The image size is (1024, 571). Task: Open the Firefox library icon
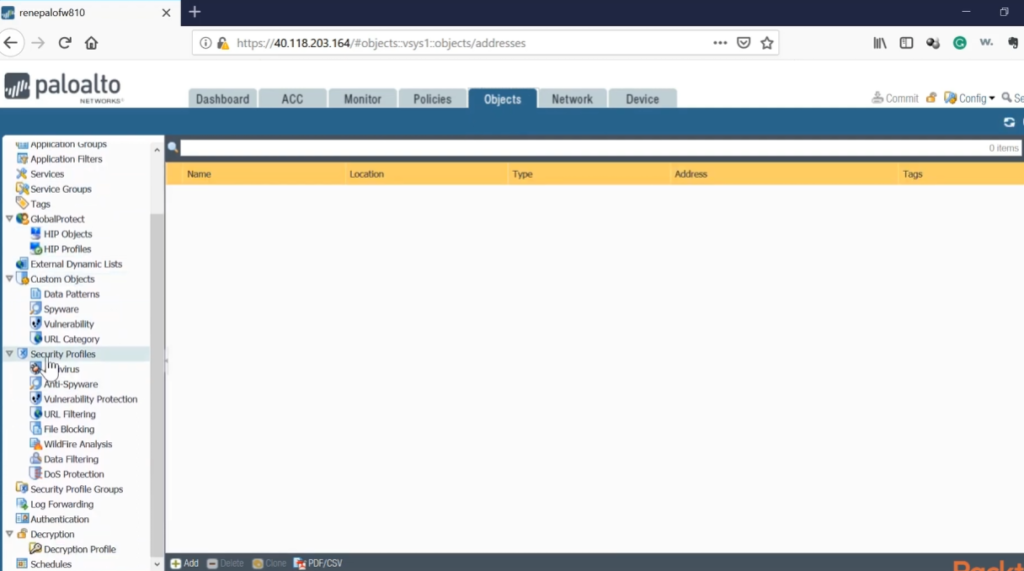[880, 43]
